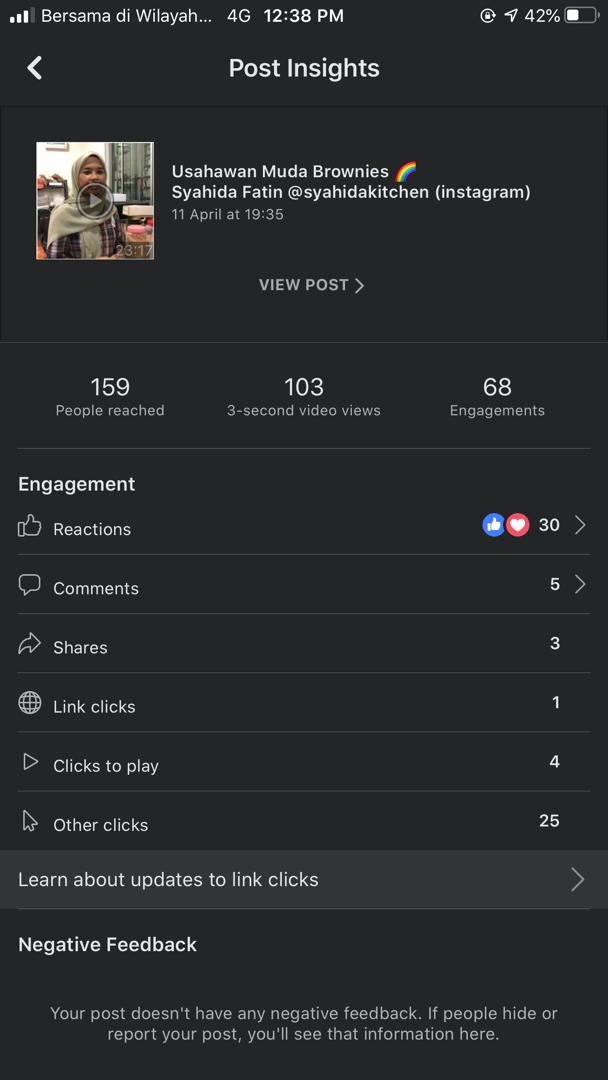Click the Comments speech bubble icon

click(x=30, y=585)
